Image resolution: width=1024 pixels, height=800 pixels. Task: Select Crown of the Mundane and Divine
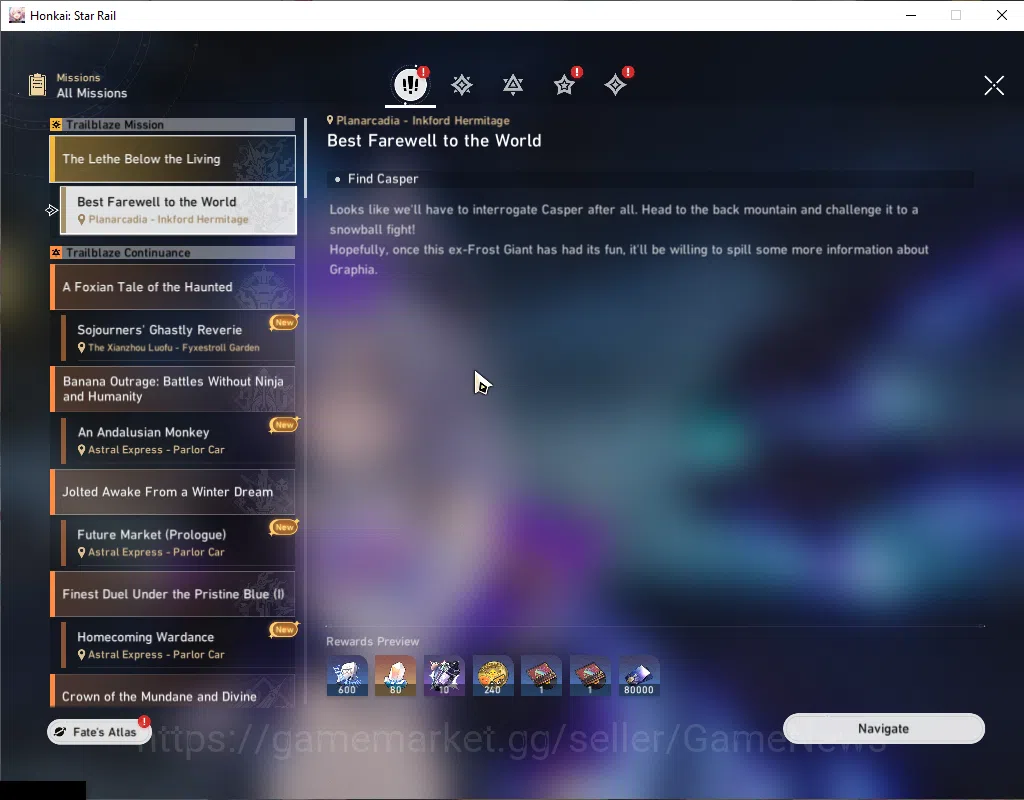(173, 692)
